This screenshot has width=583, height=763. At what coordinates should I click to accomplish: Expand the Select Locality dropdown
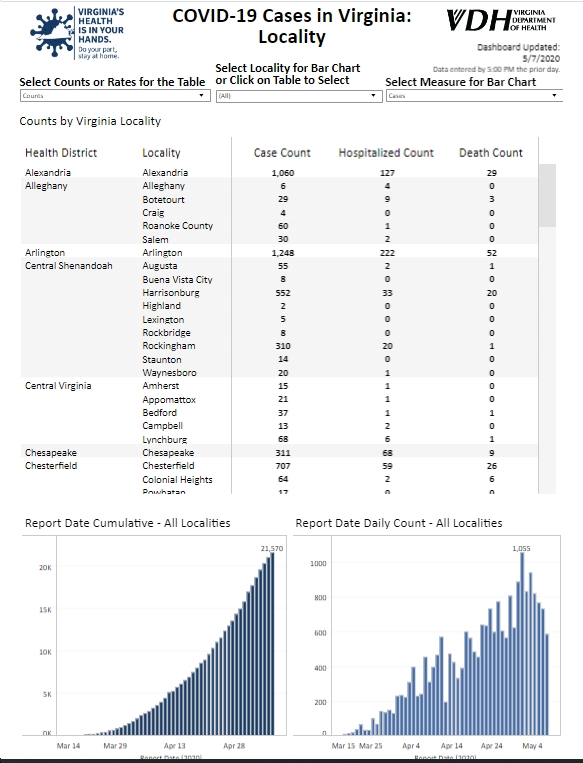pyautogui.click(x=299, y=96)
